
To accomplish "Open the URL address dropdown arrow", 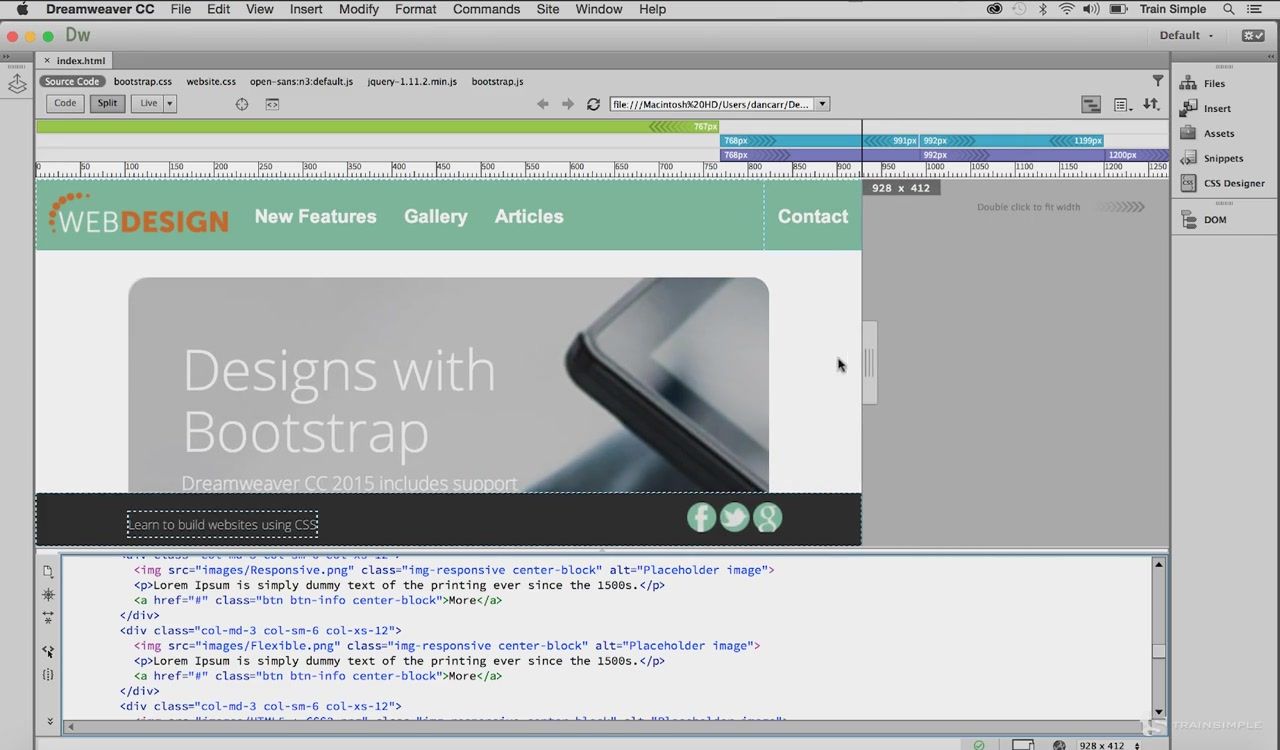I will point(822,104).
